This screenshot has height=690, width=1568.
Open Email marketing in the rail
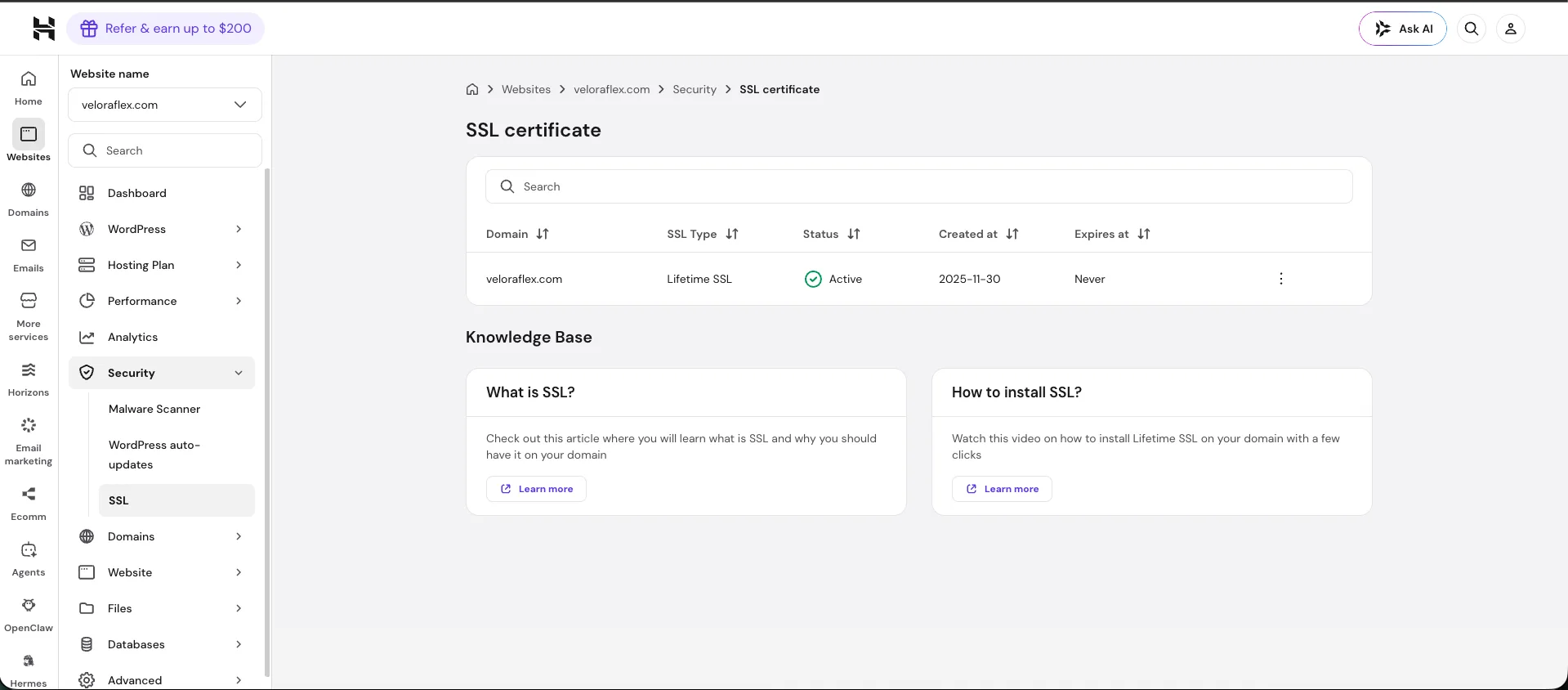tap(29, 441)
